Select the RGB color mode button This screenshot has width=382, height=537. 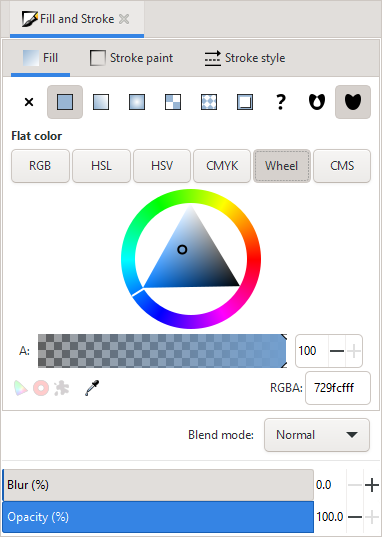point(40,166)
